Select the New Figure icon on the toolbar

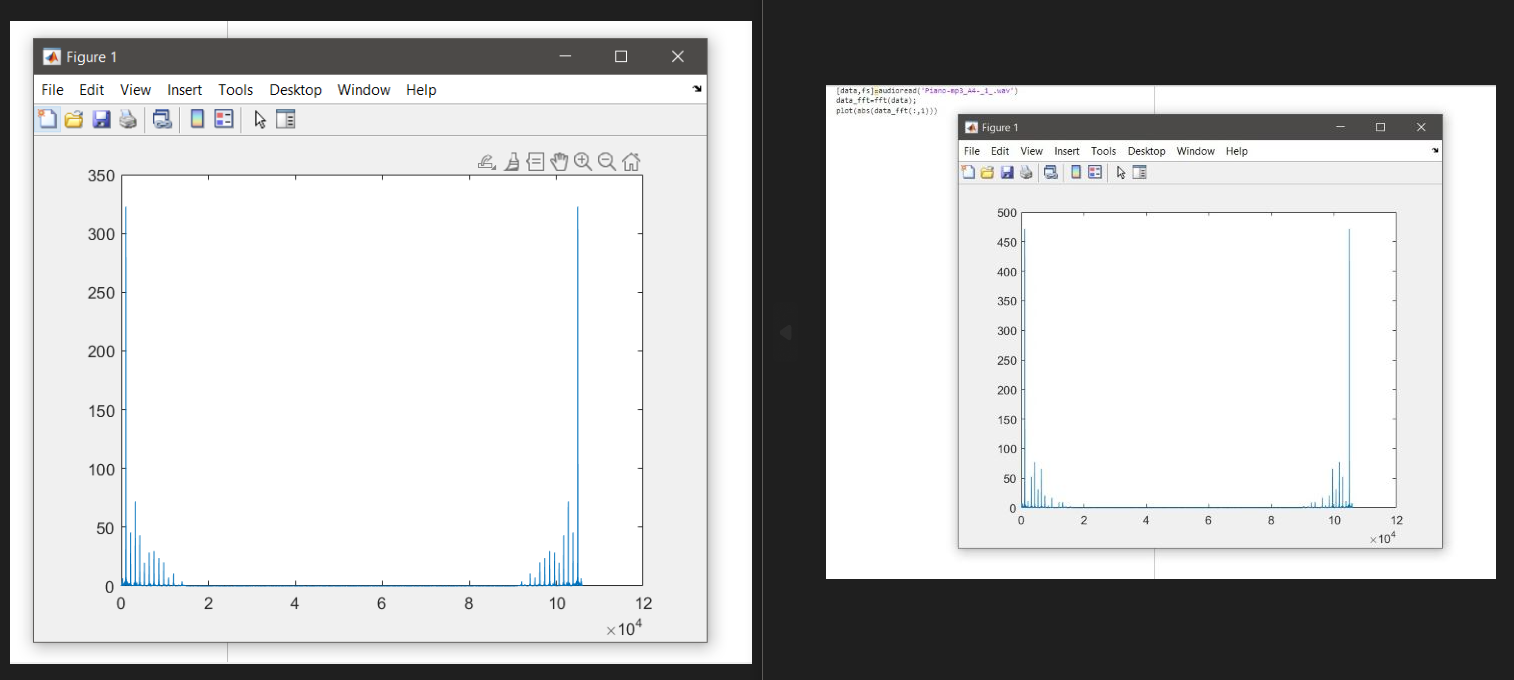[47, 118]
